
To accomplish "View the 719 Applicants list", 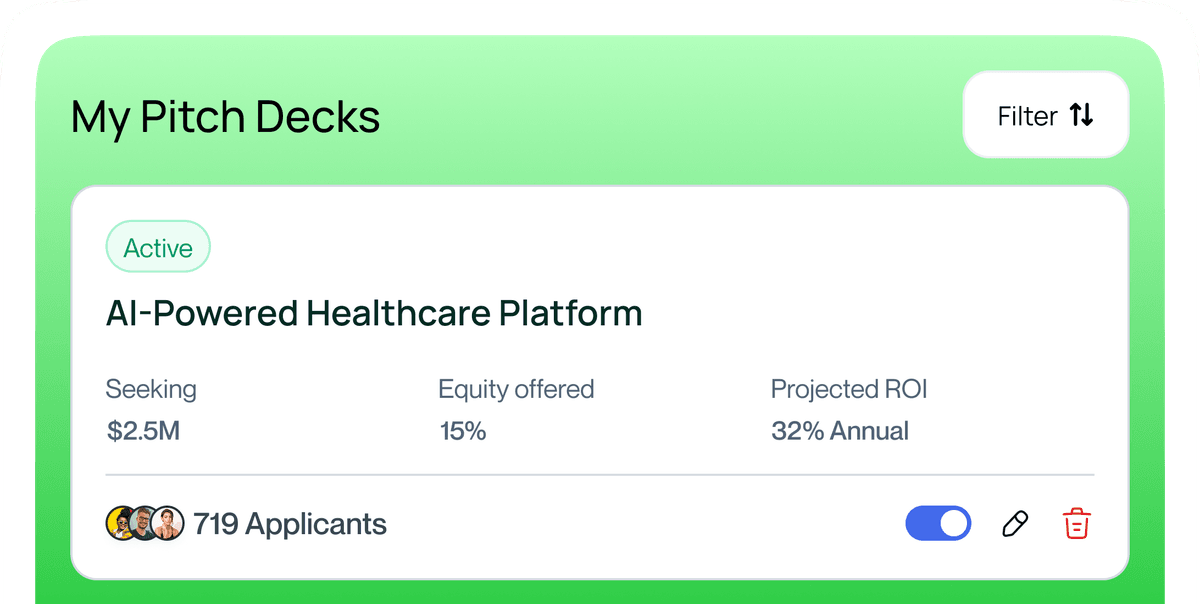I will point(290,524).
